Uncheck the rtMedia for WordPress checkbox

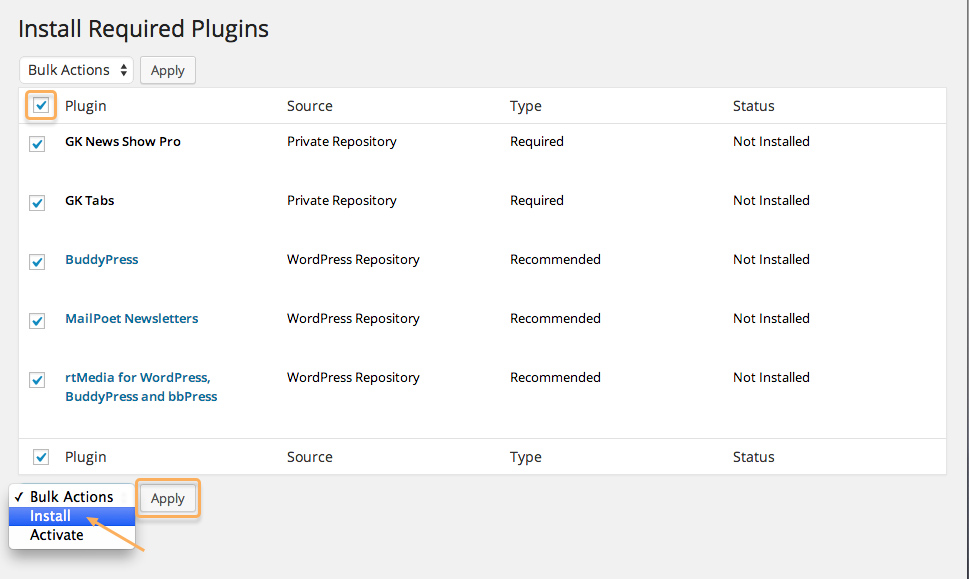37,379
